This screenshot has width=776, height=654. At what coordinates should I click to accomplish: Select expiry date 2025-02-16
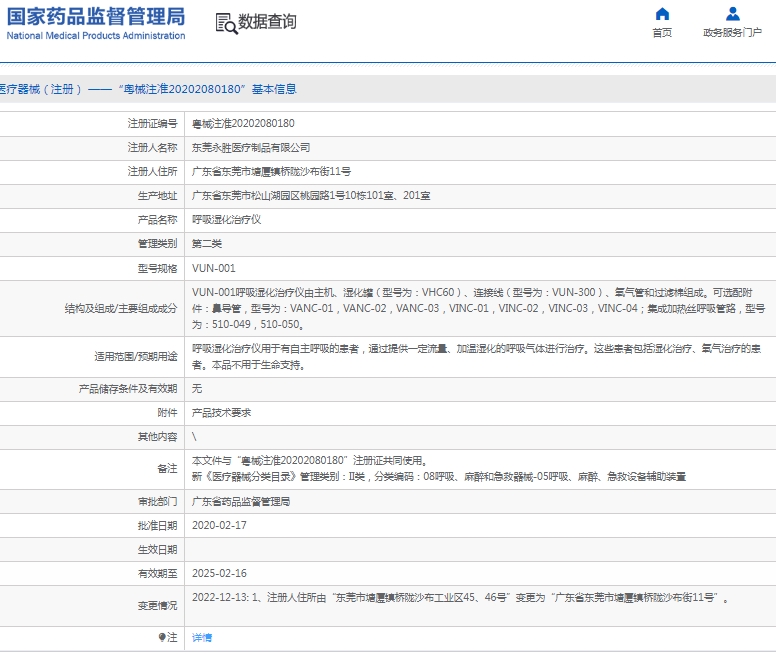click(219, 573)
